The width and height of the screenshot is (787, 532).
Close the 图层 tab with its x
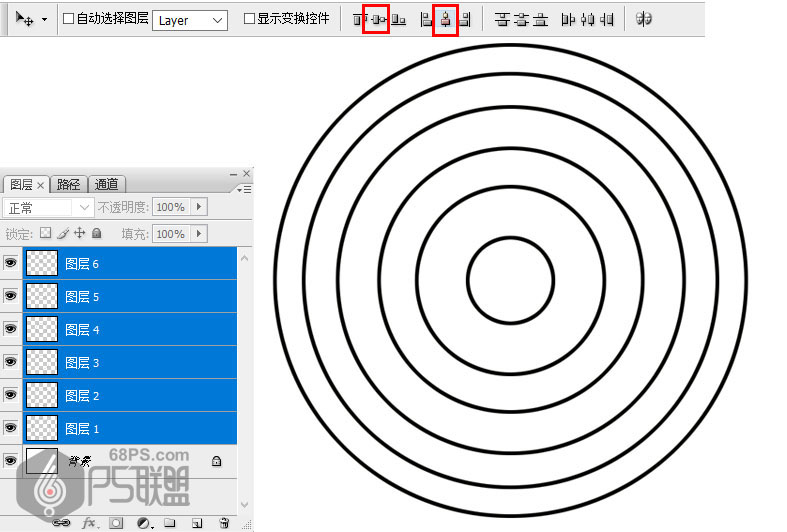click(x=41, y=186)
